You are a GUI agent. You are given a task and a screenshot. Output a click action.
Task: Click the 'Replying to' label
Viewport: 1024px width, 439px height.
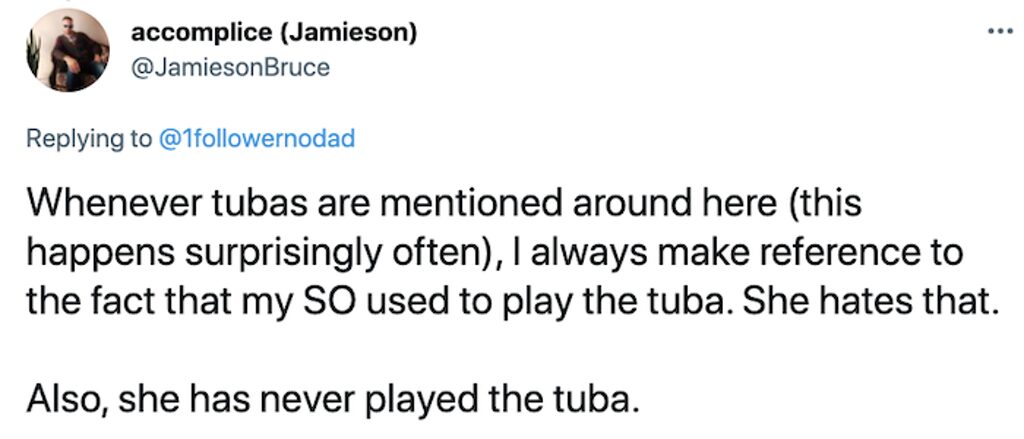pos(89,139)
